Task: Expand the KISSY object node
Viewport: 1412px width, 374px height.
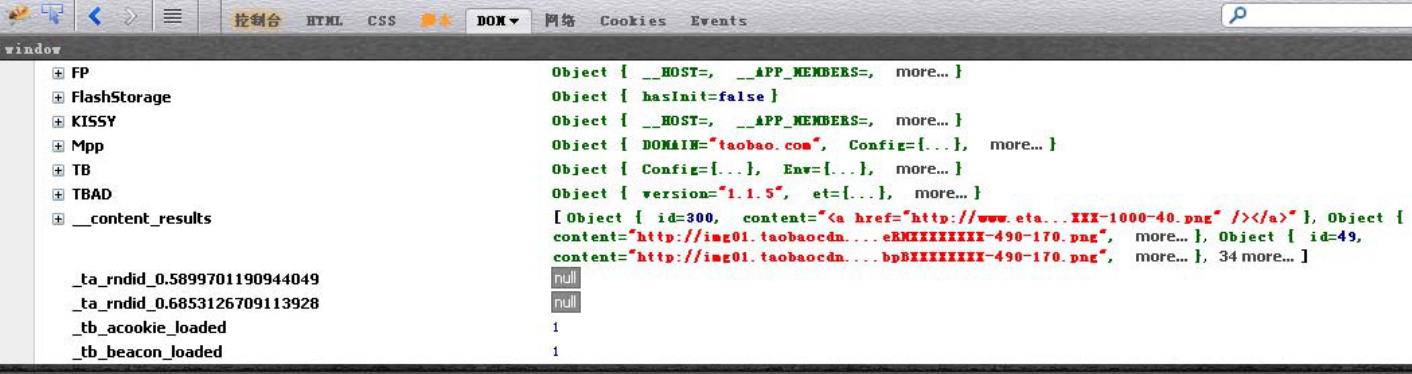Action: (x=58, y=121)
